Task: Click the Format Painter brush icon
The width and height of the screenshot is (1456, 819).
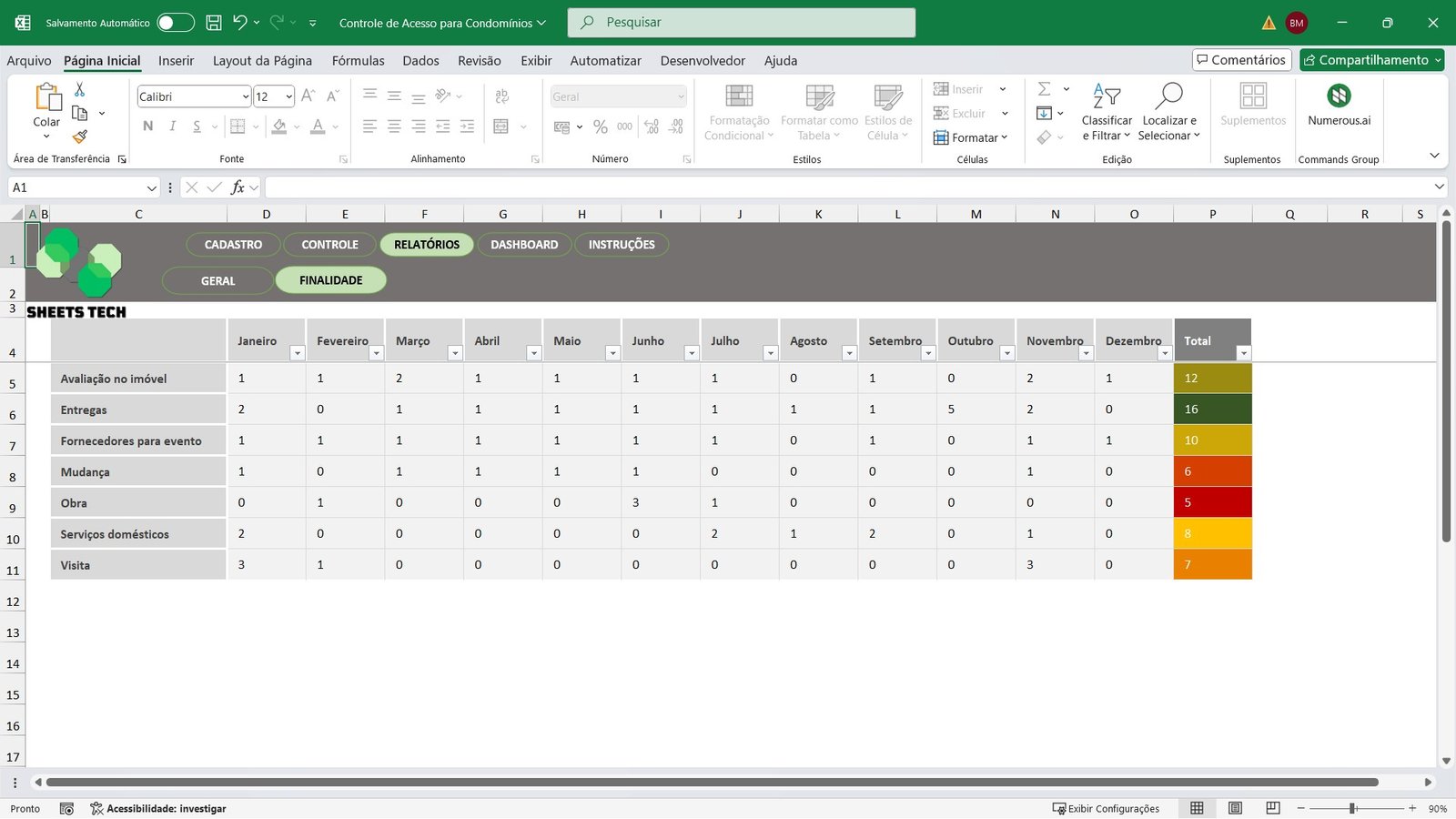Action: 80,136
